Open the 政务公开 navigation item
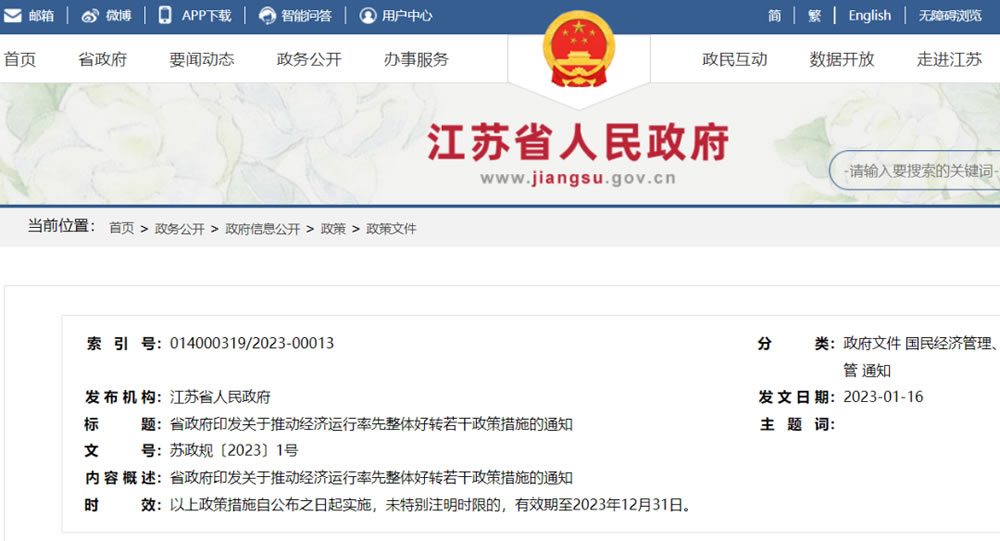This screenshot has height=541, width=1000. [x=309, y=59]
